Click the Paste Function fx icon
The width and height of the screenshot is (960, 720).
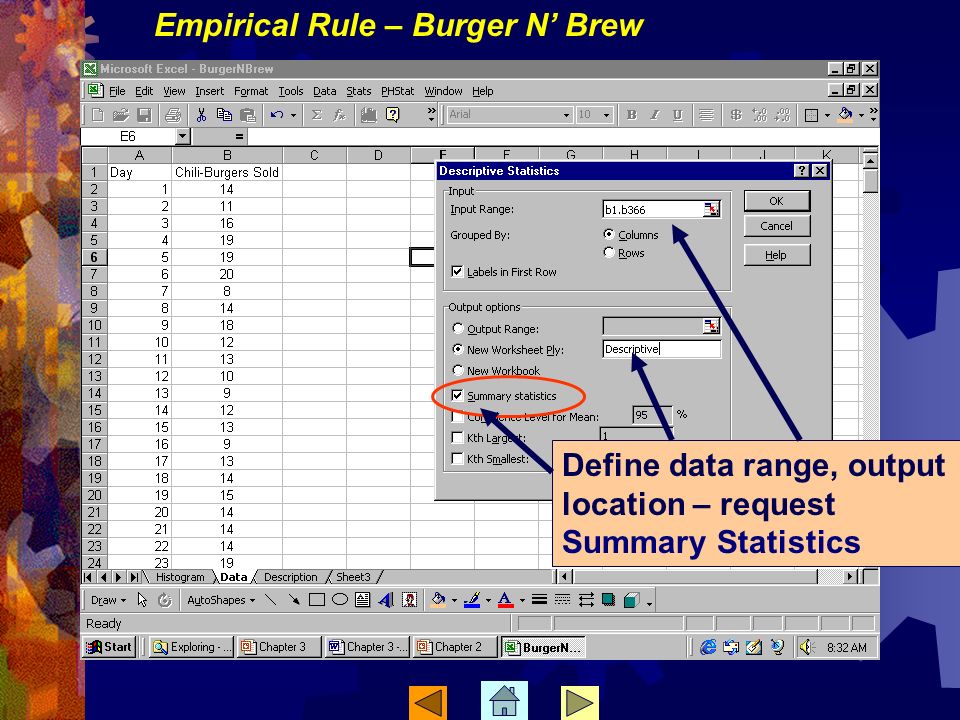coord(339,114)
